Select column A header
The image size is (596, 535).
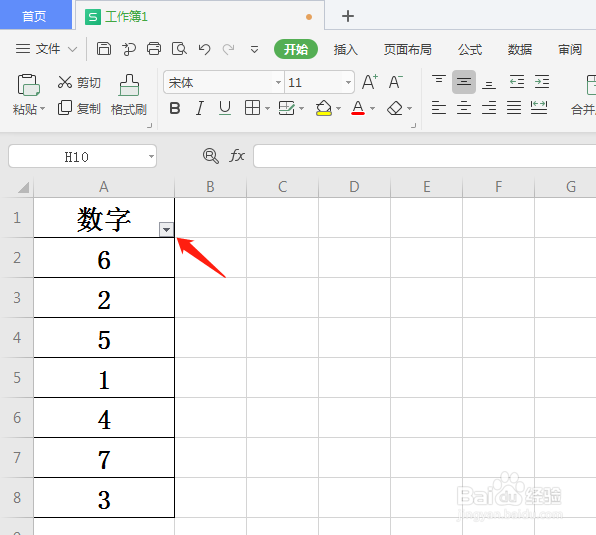pos(104,187)
